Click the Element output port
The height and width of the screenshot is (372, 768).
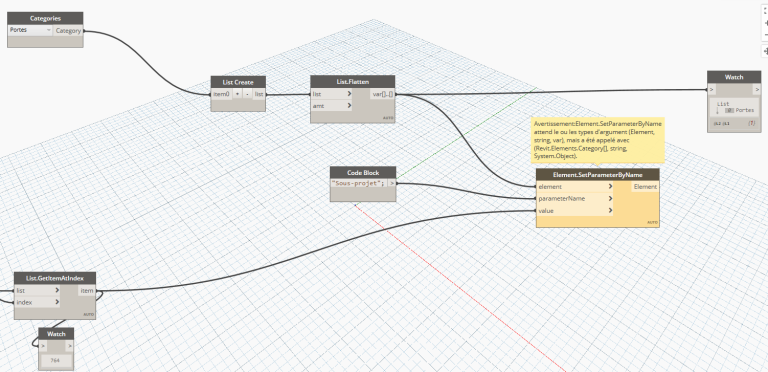[645, 186]
